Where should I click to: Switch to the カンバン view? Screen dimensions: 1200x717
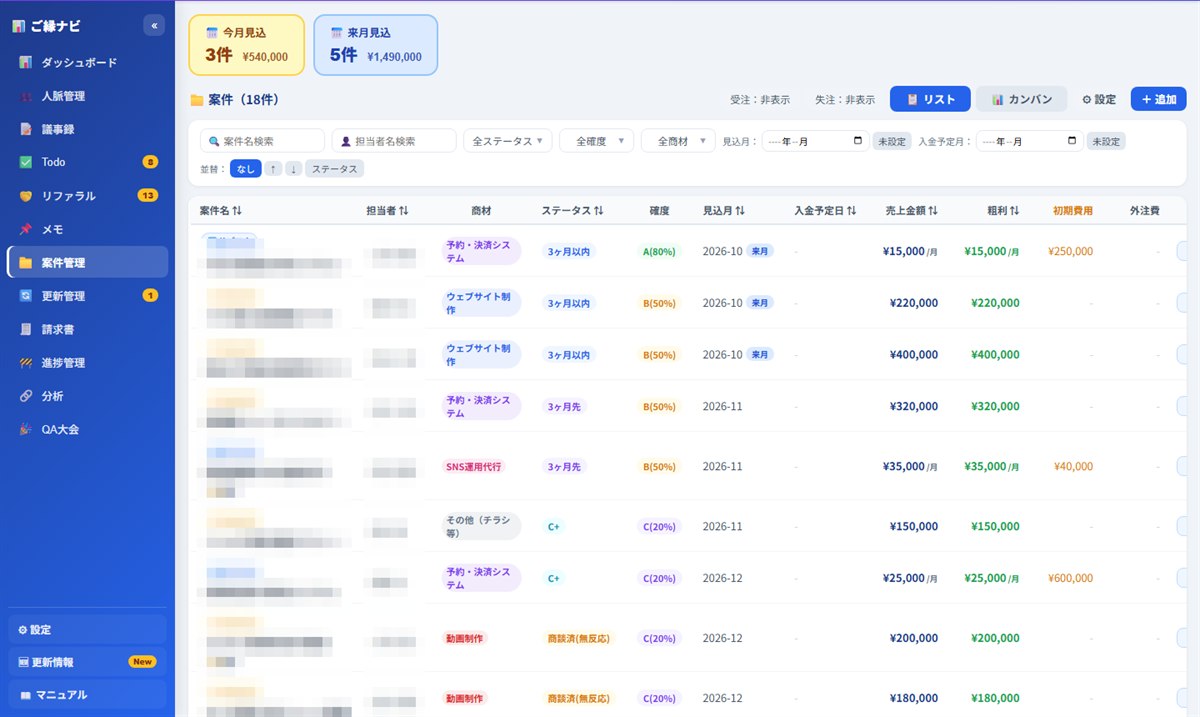[1022, 99]
